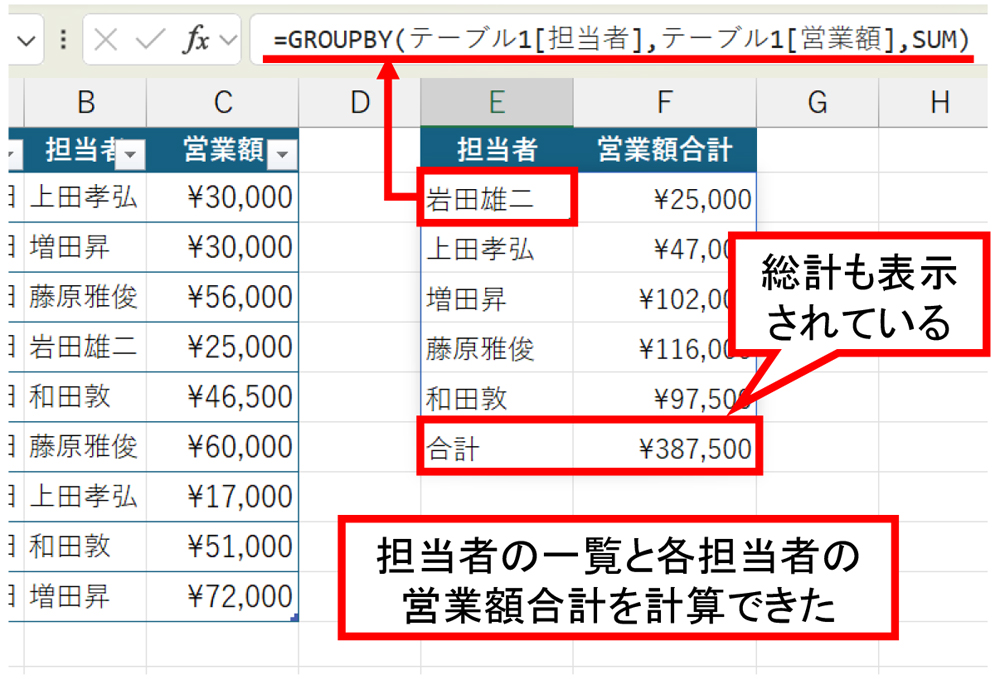The height and width of the screenshot is (679, 1000).
Task: Select result cell ¥25,000 in column F
Action: 665,198
